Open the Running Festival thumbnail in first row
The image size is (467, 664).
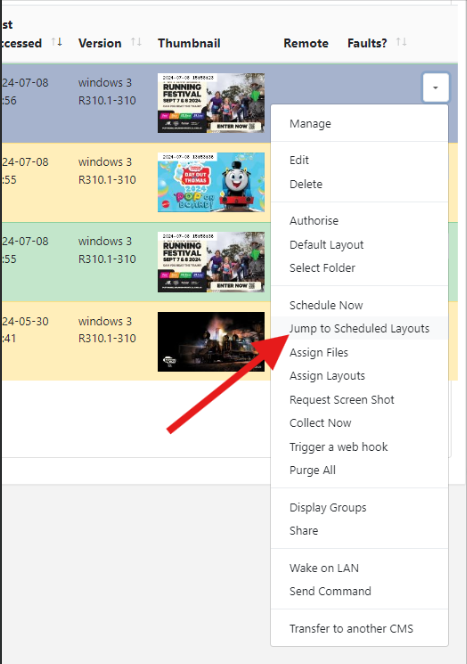[x=211, y=103]
